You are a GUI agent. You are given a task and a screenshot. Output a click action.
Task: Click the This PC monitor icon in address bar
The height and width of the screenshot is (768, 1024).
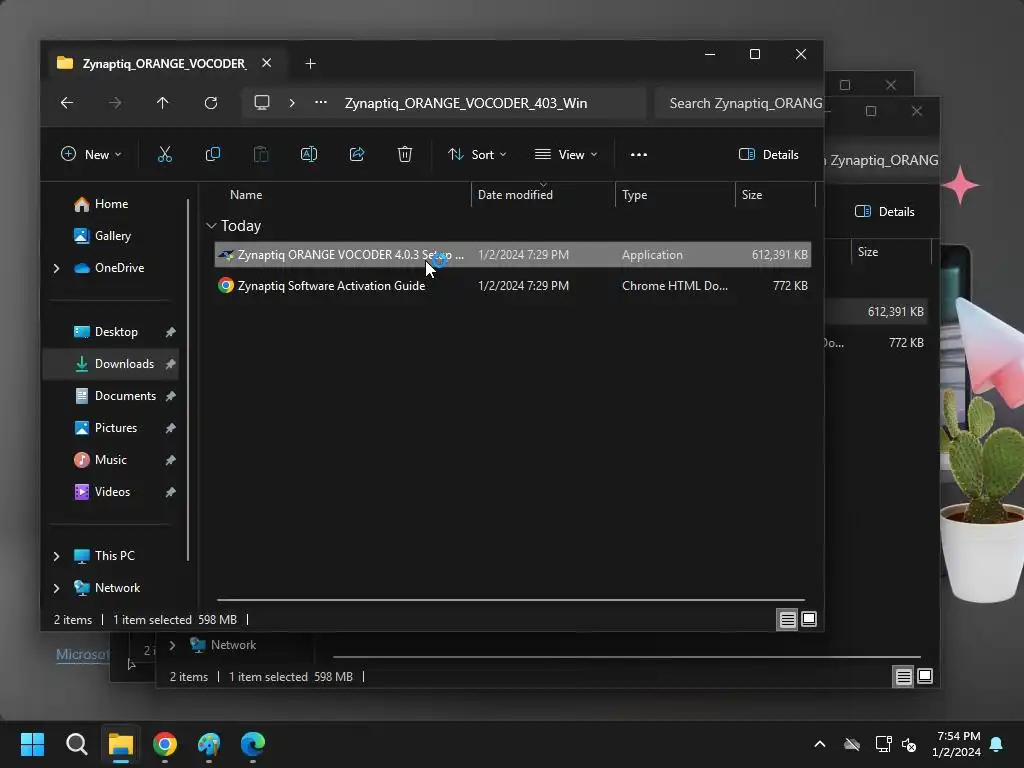pyautogui.click(x=262, y=103)
